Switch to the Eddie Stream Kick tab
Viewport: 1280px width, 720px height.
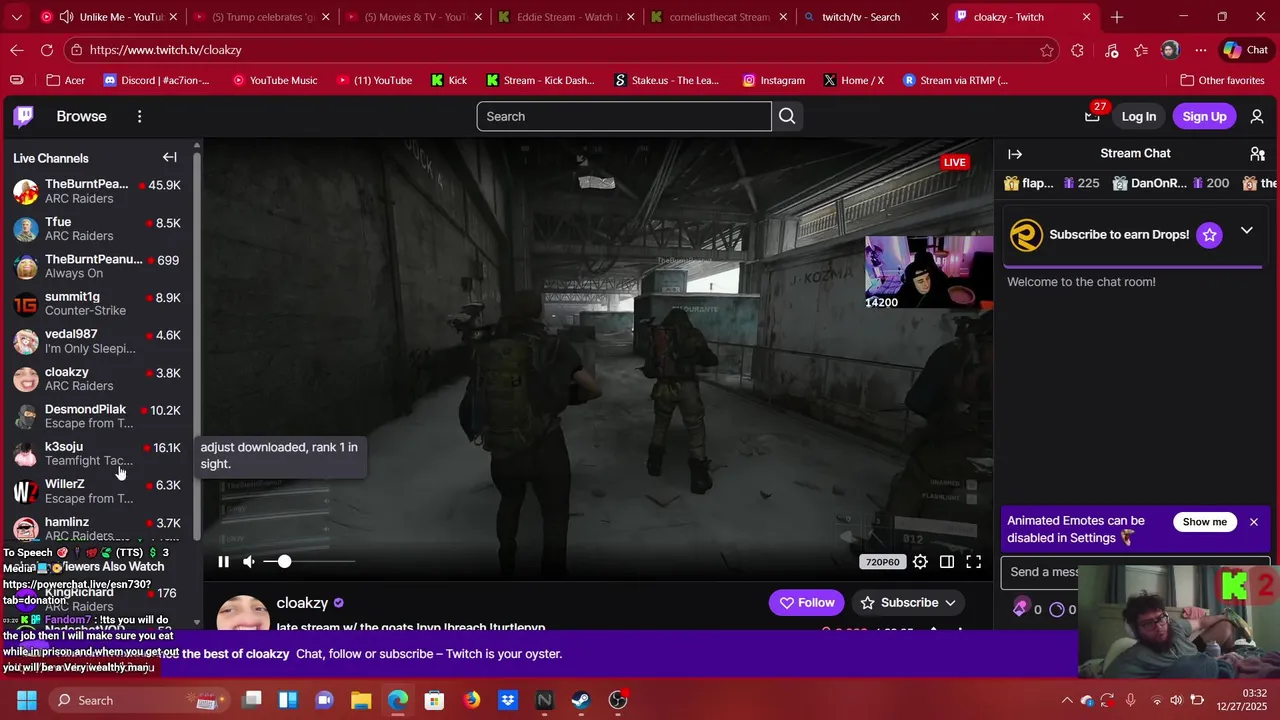pyautogui.click(x=566, y=17)
